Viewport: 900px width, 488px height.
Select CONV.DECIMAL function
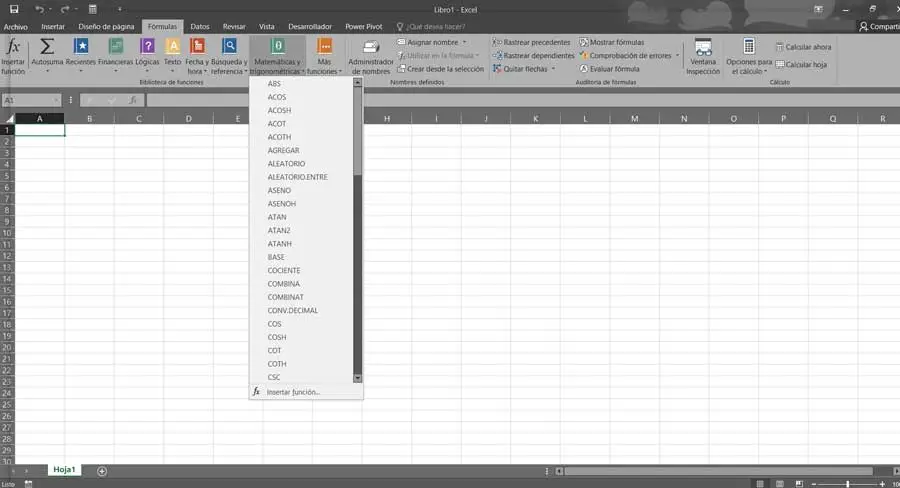coord(302,311)
